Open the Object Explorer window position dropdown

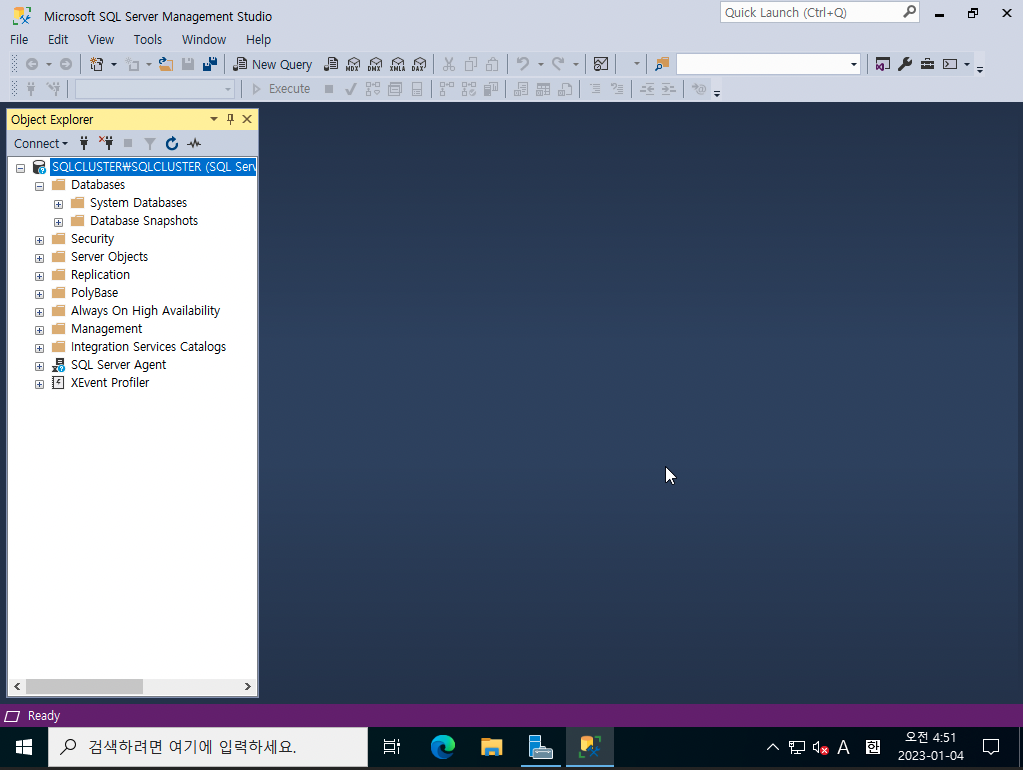[x=213, y=119]
